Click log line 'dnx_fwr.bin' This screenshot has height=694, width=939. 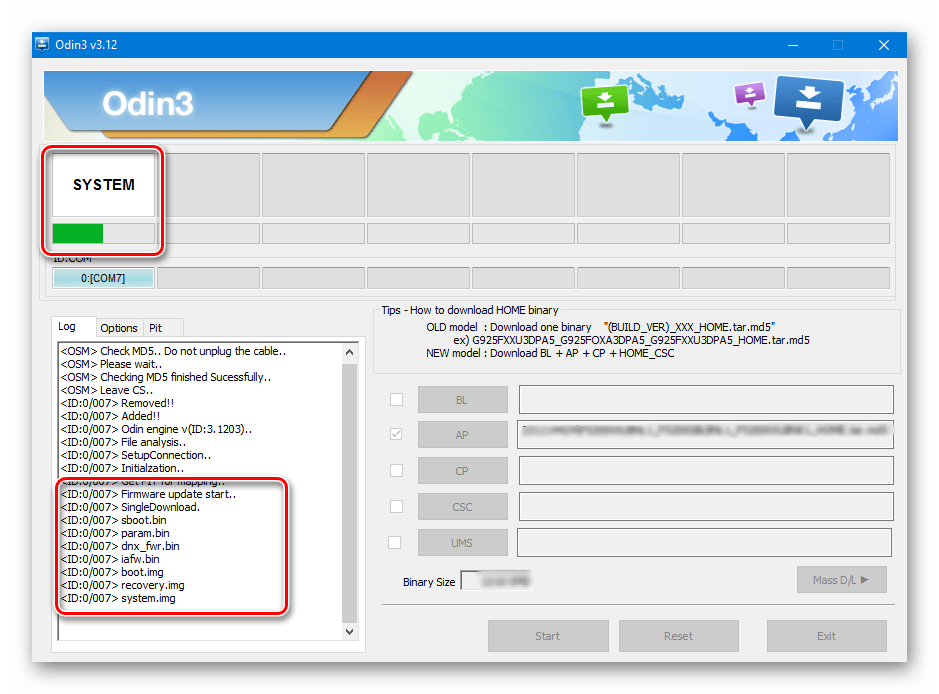pyautogui.click(x=120, y=546)
